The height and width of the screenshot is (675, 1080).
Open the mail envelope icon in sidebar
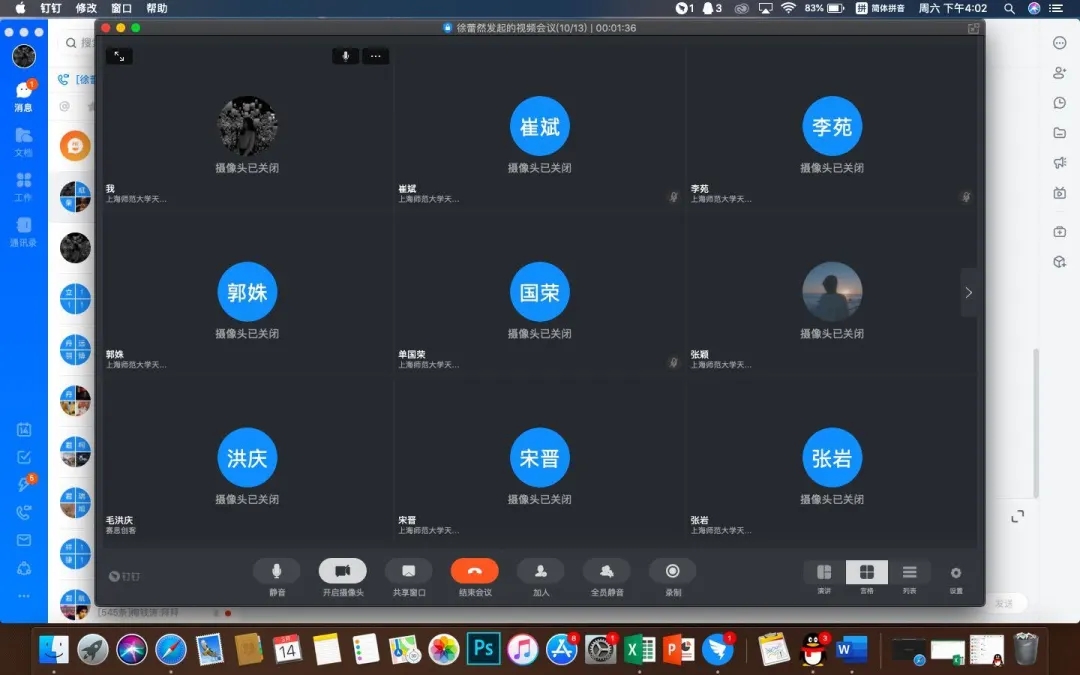(x=23, y=540)
